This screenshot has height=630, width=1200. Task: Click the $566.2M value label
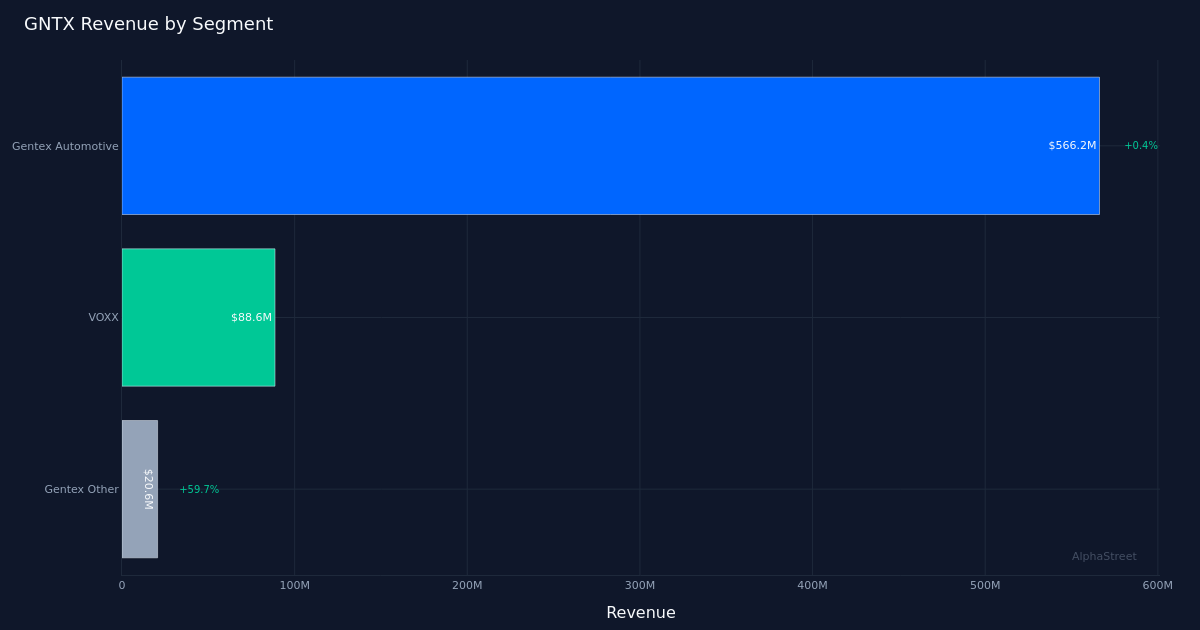(1072, 146)
